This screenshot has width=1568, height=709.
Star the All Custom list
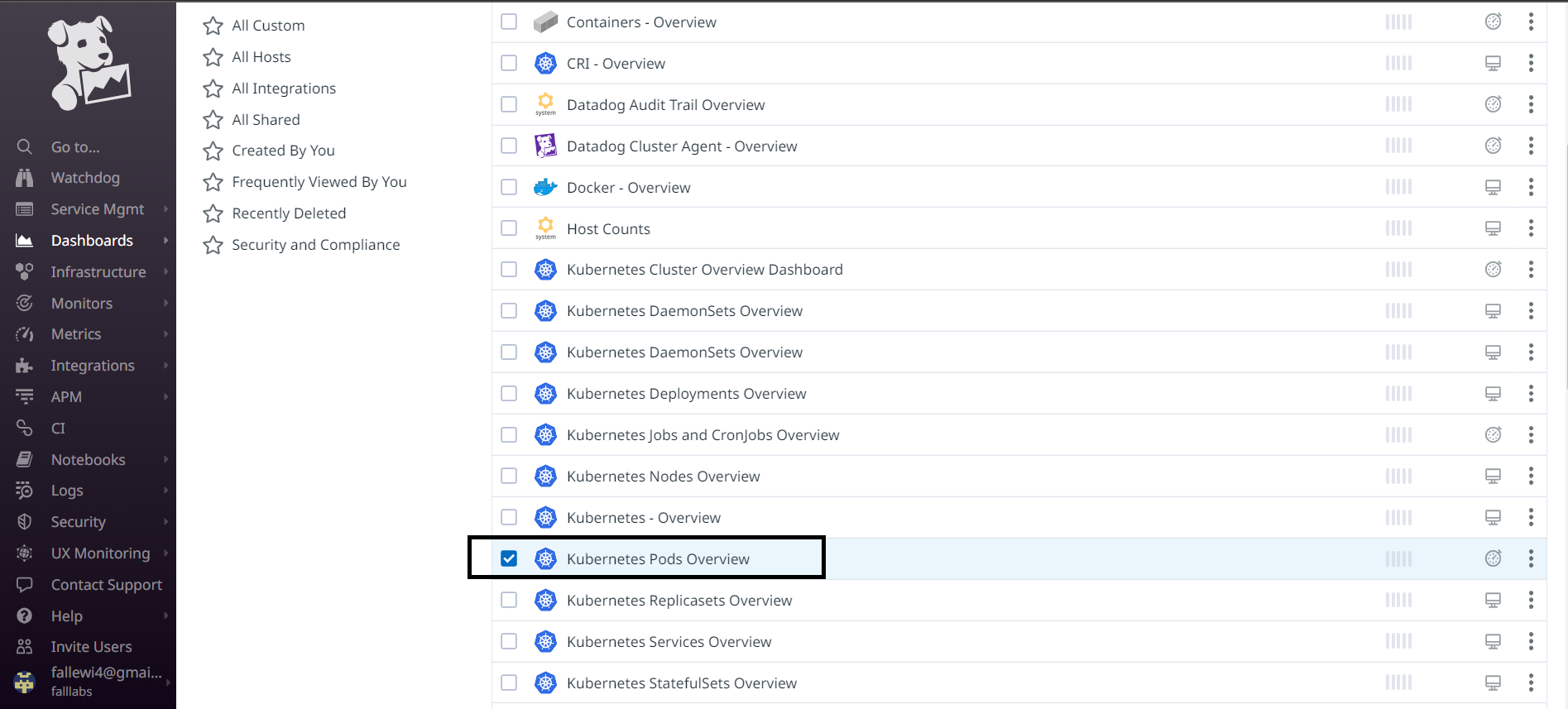click(213, 26)
